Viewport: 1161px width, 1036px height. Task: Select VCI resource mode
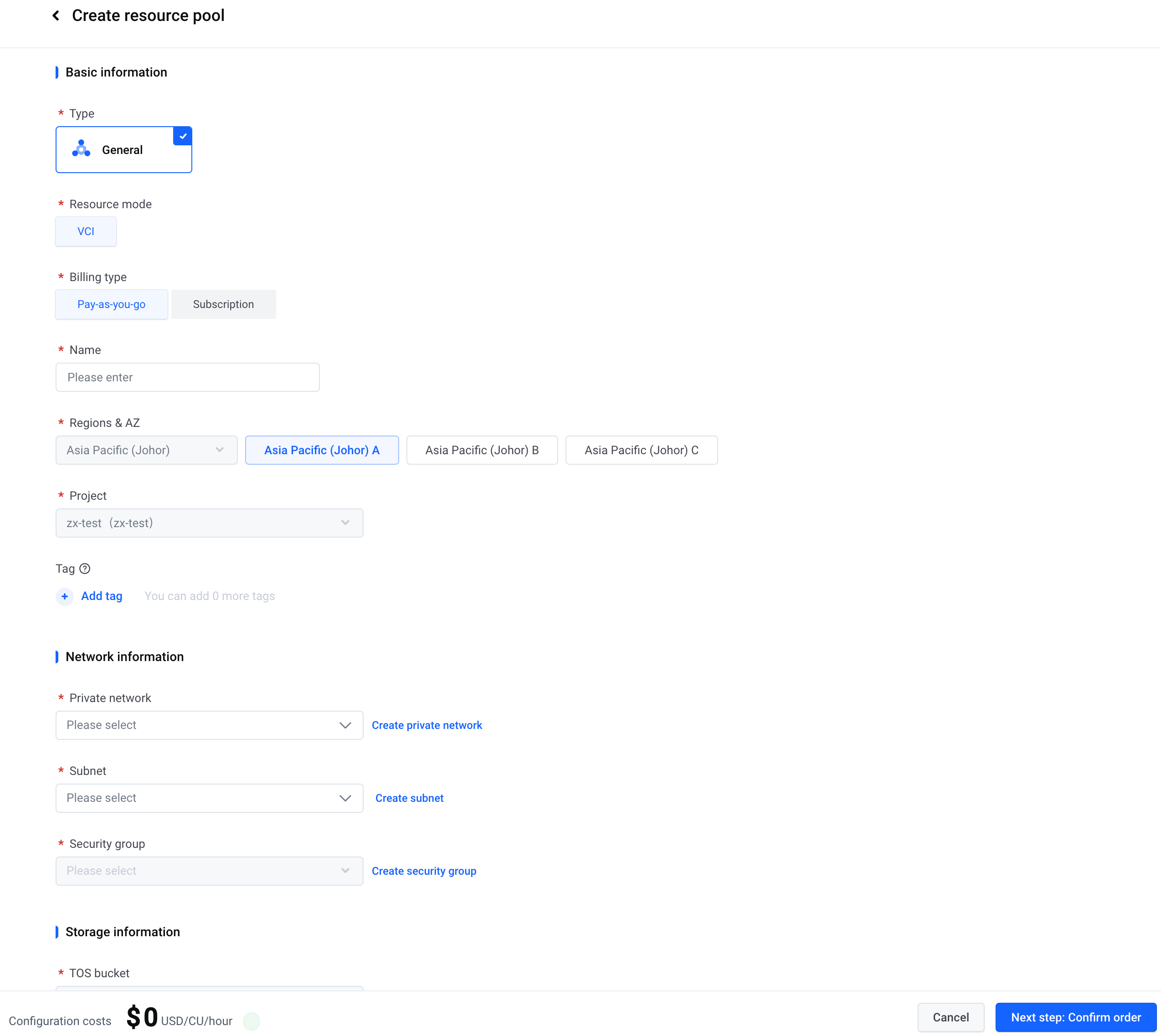(86, 231)
